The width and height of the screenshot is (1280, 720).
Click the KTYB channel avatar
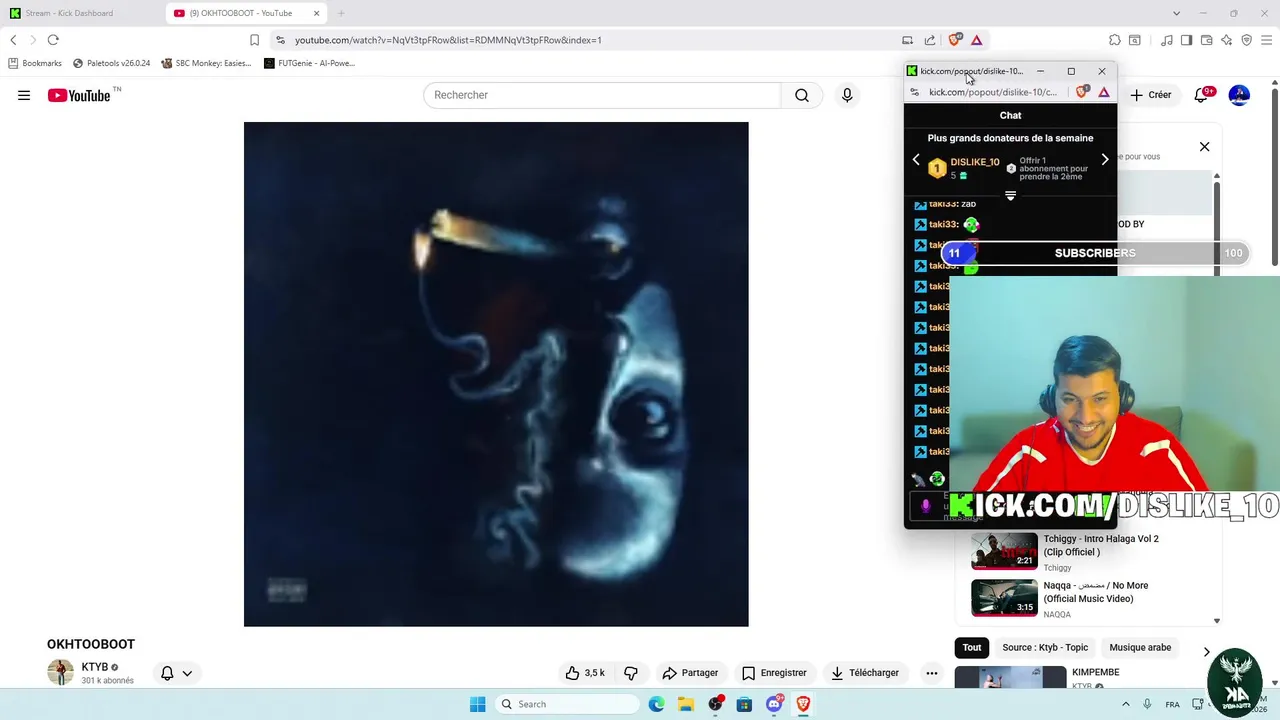click(60, 672)
